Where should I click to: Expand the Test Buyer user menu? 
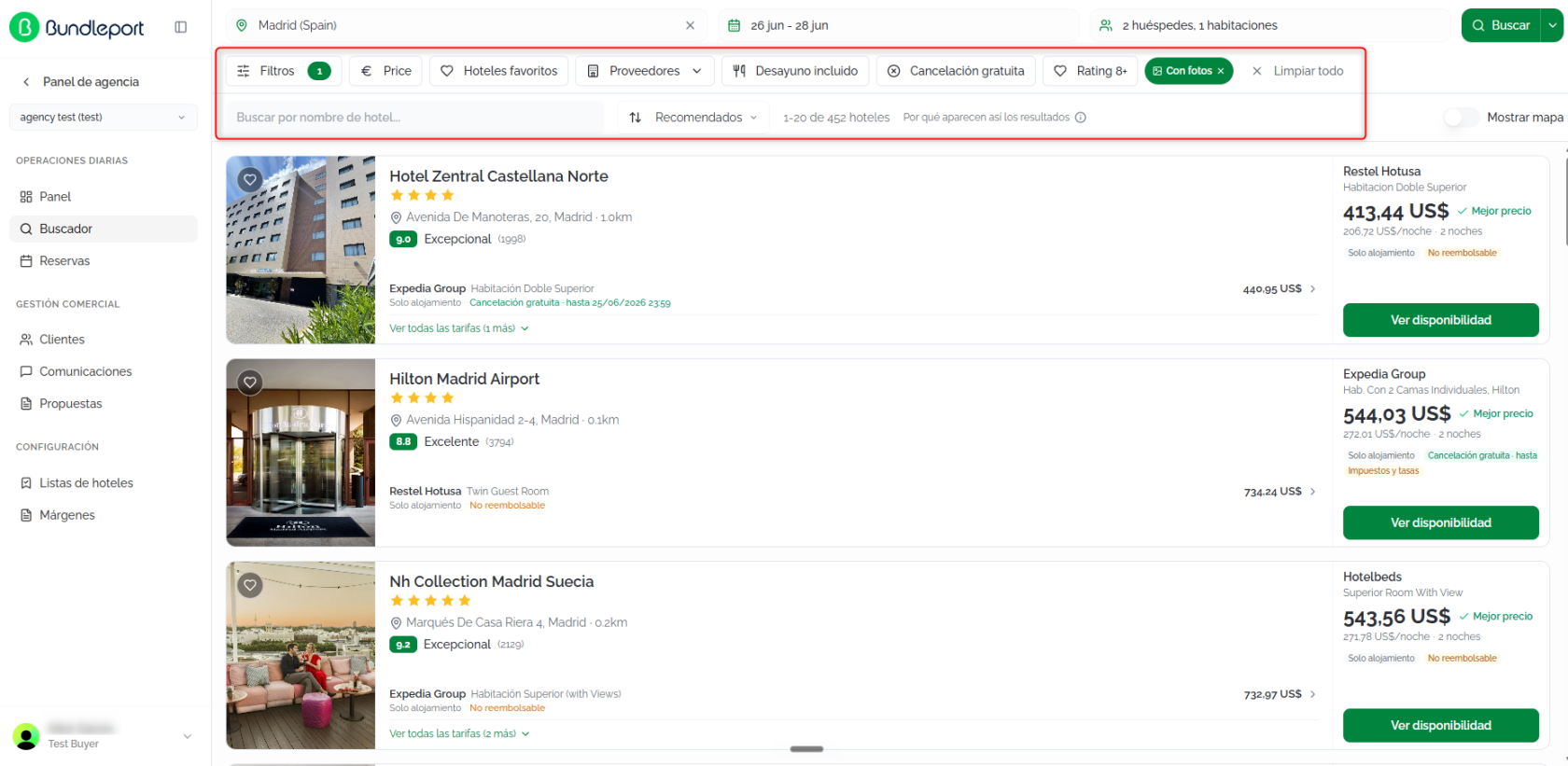coord(188,736)
